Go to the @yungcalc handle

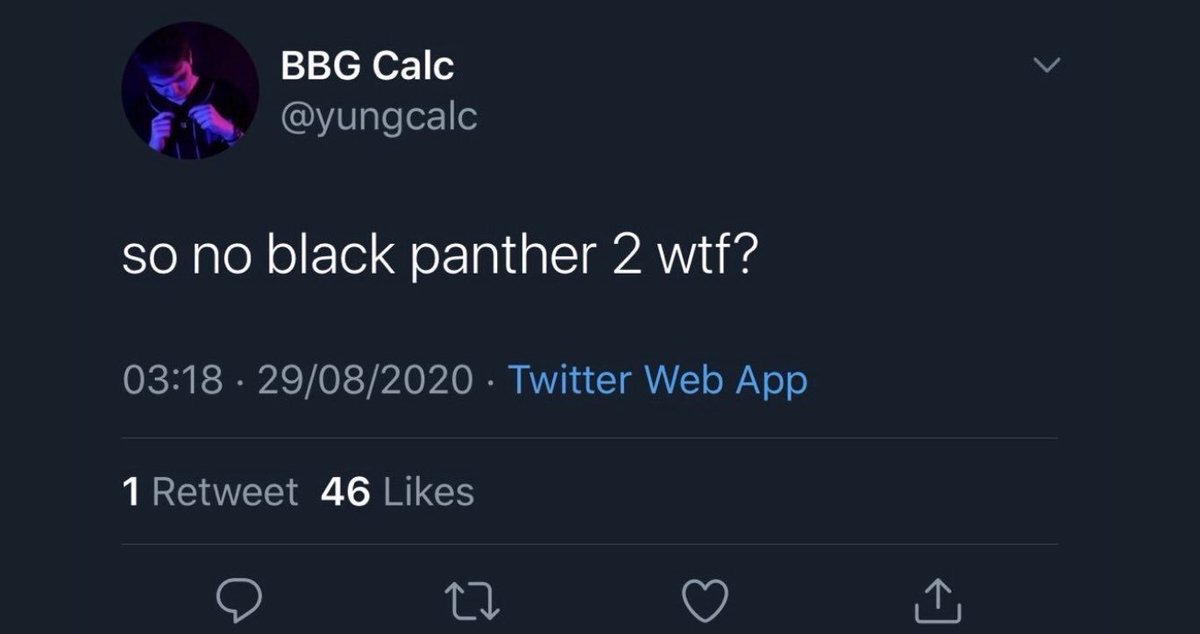pyautogui.click(x=379, y=117)
